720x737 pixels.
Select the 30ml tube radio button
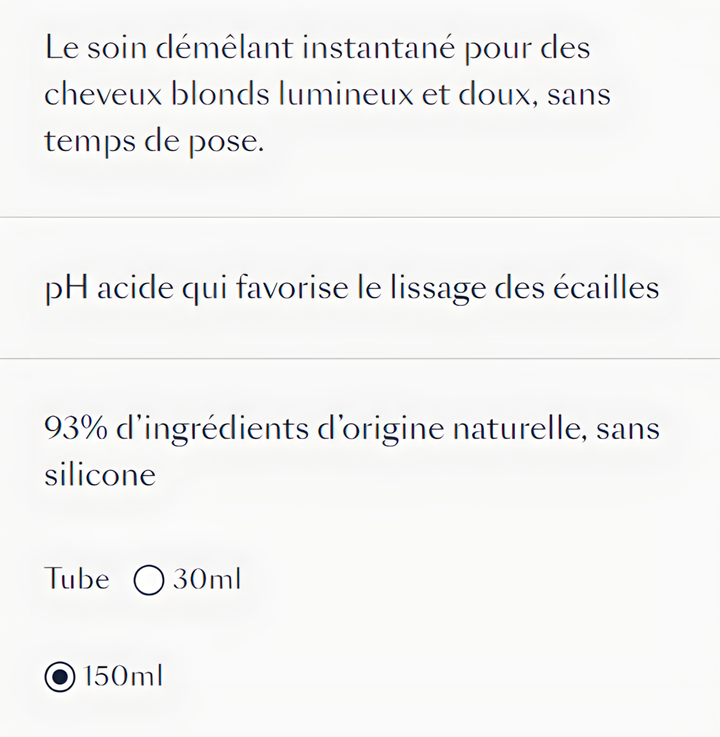click(x=149, y=580)
